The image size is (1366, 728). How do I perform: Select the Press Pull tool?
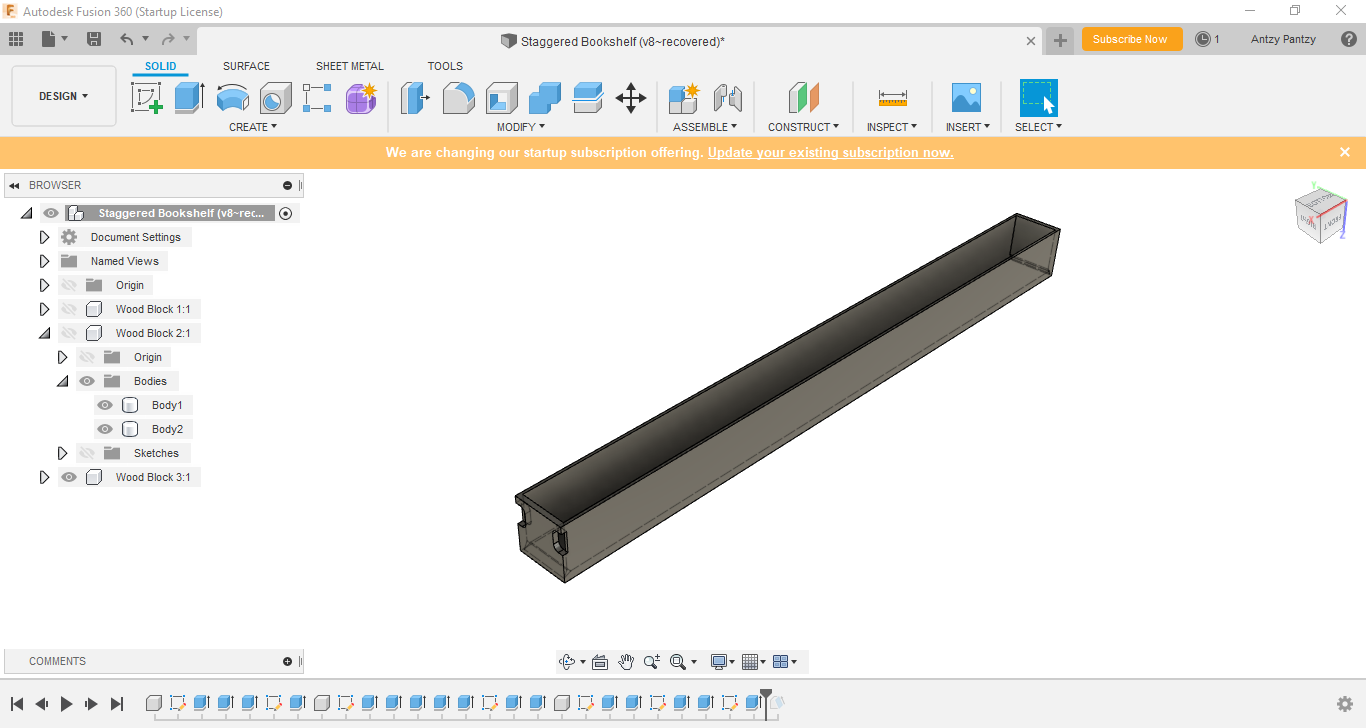point(415,98)
